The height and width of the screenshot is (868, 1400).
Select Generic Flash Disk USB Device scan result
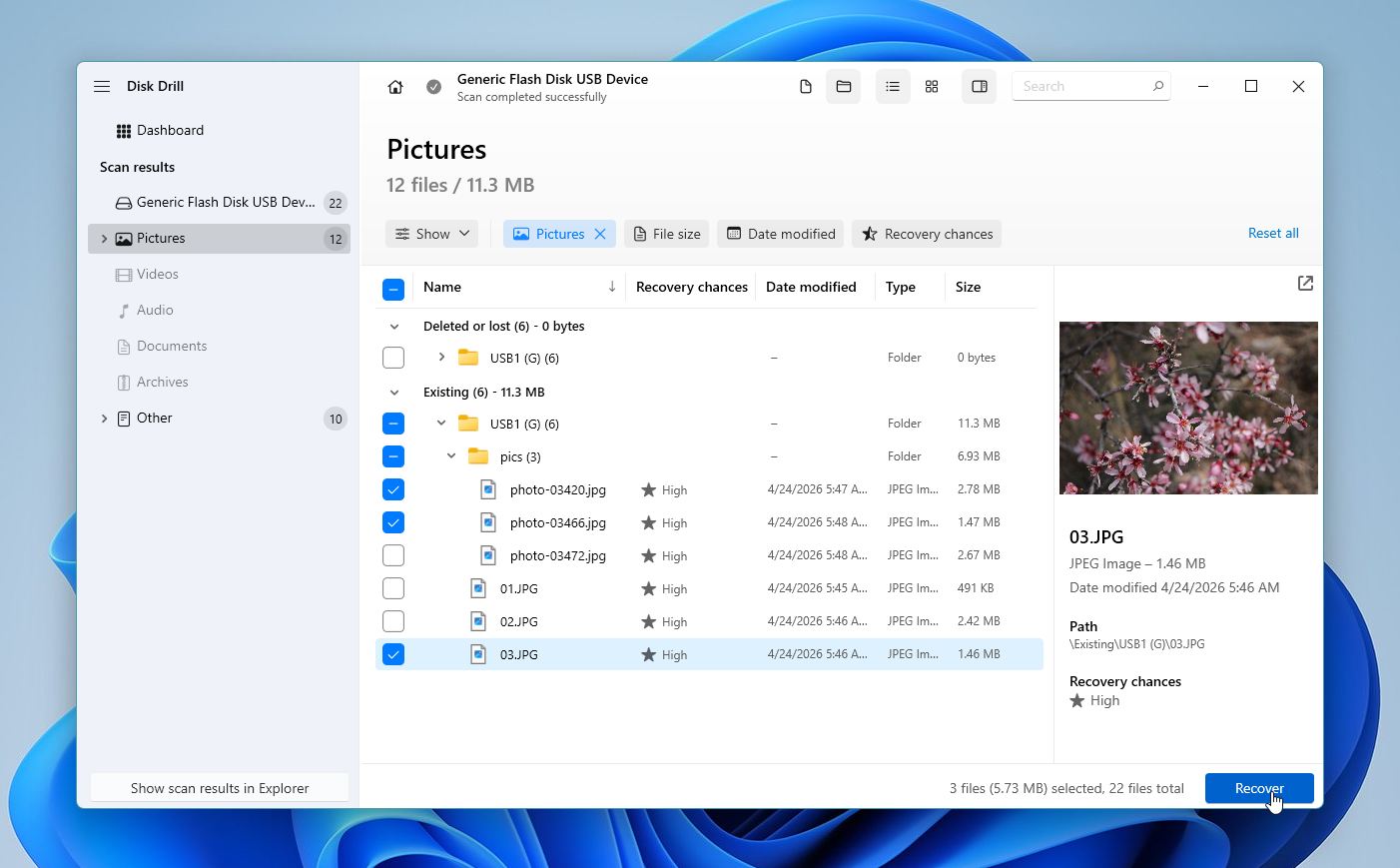[219, 203]
